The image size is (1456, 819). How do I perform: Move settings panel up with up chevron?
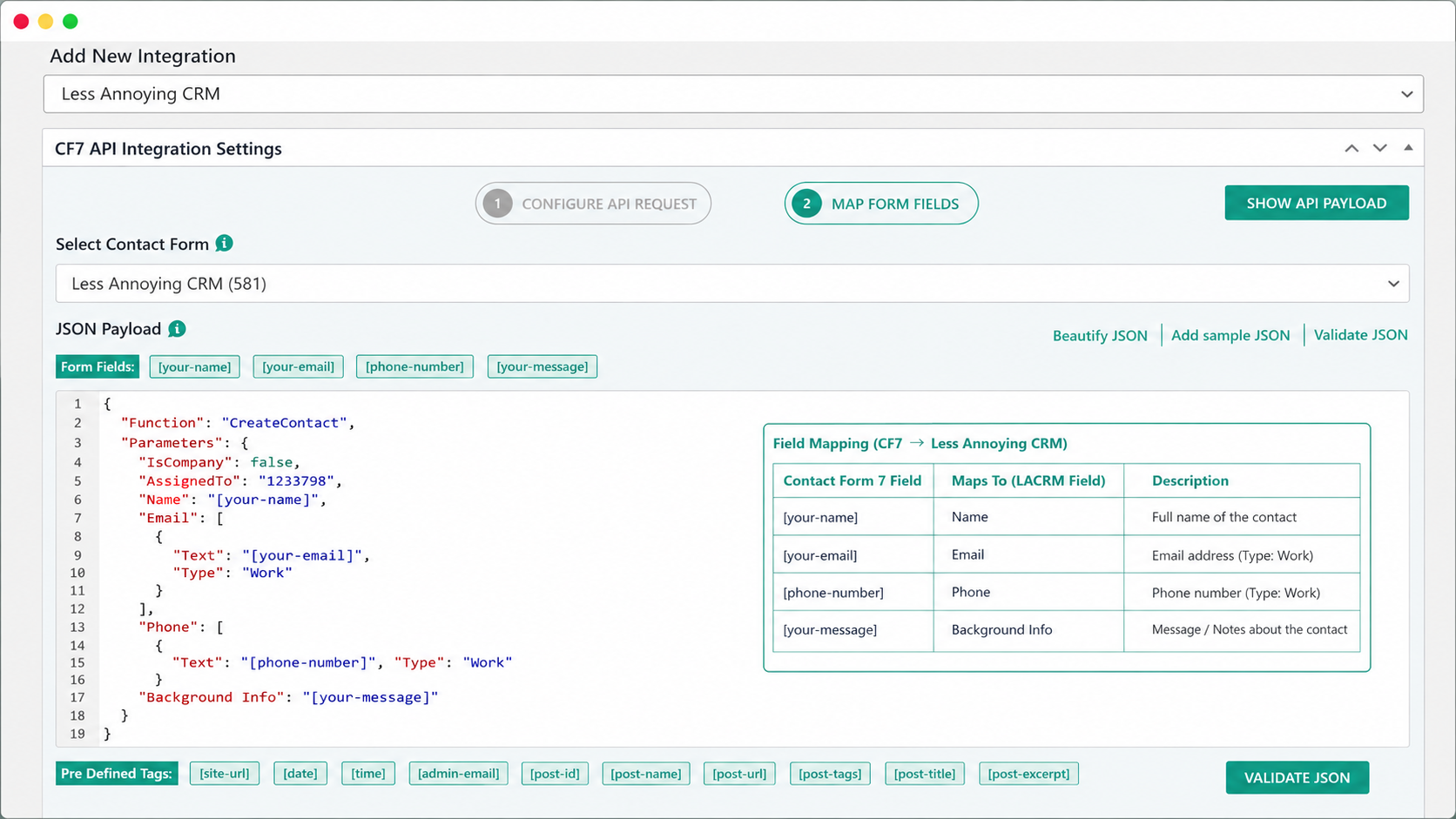point(1352,148)
